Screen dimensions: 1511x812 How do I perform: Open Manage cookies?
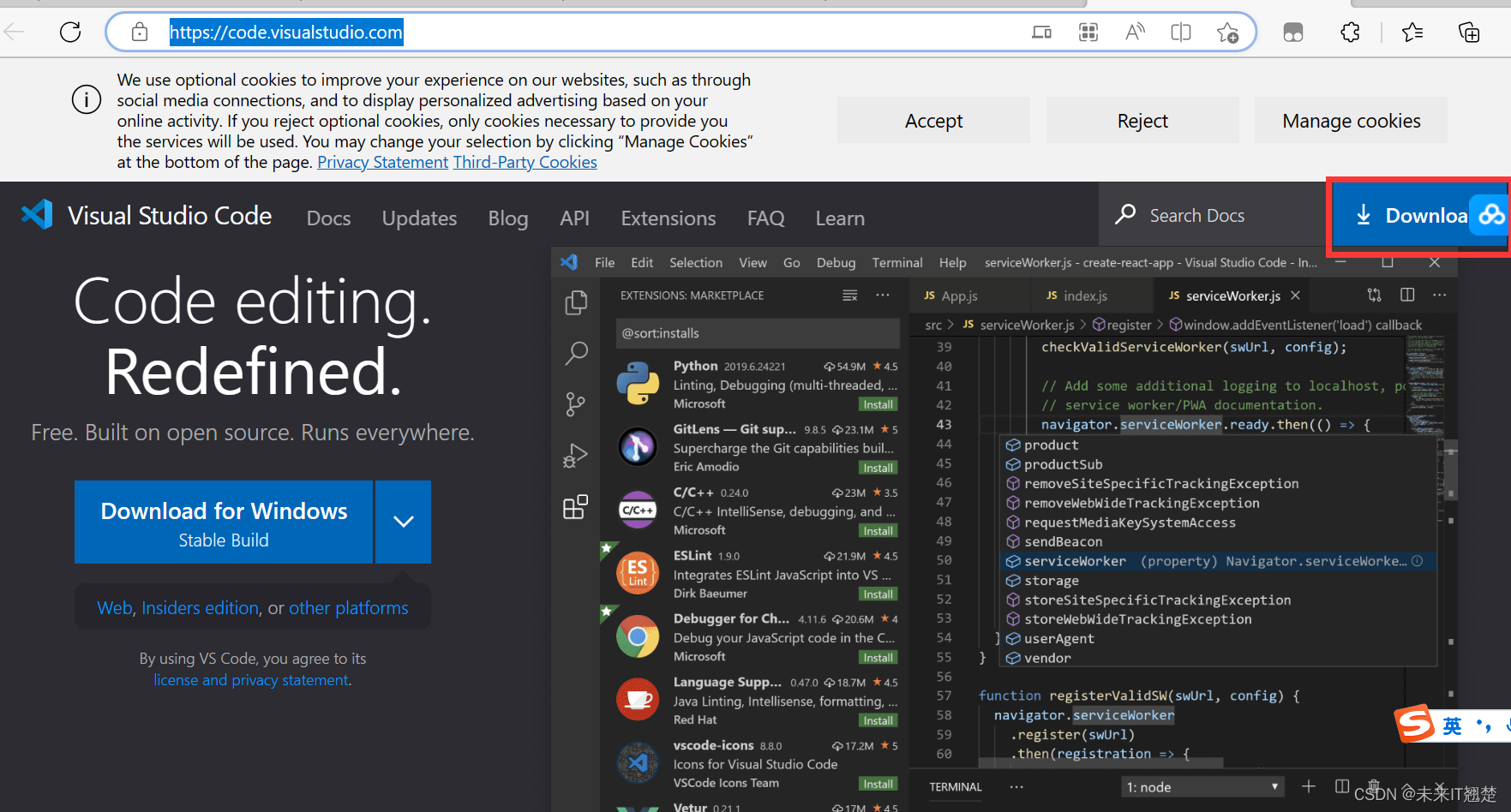click(1352, 121)
